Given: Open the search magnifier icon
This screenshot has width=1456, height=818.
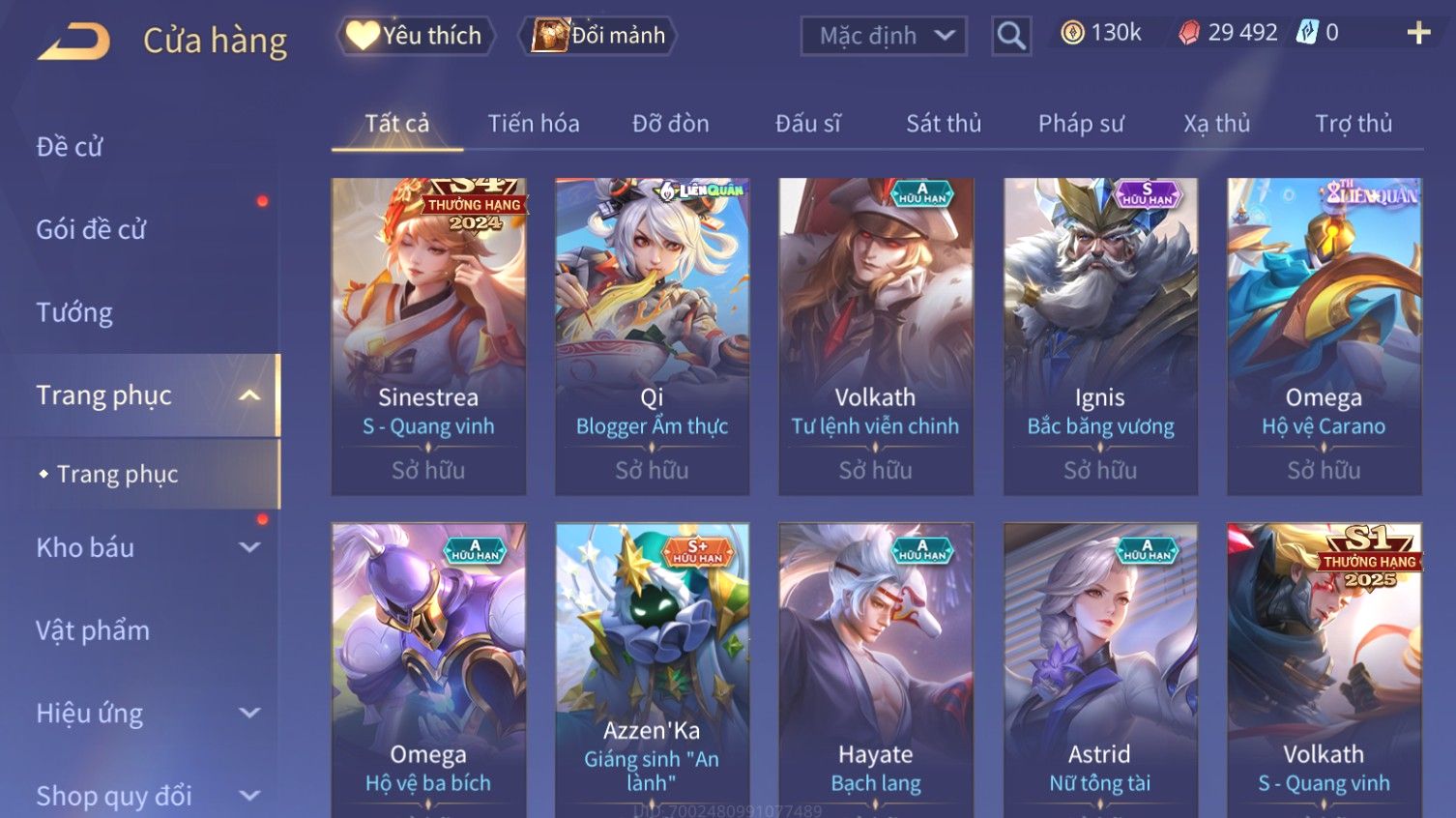Looking at the screenshot, I should click(x=1011, y=36).
